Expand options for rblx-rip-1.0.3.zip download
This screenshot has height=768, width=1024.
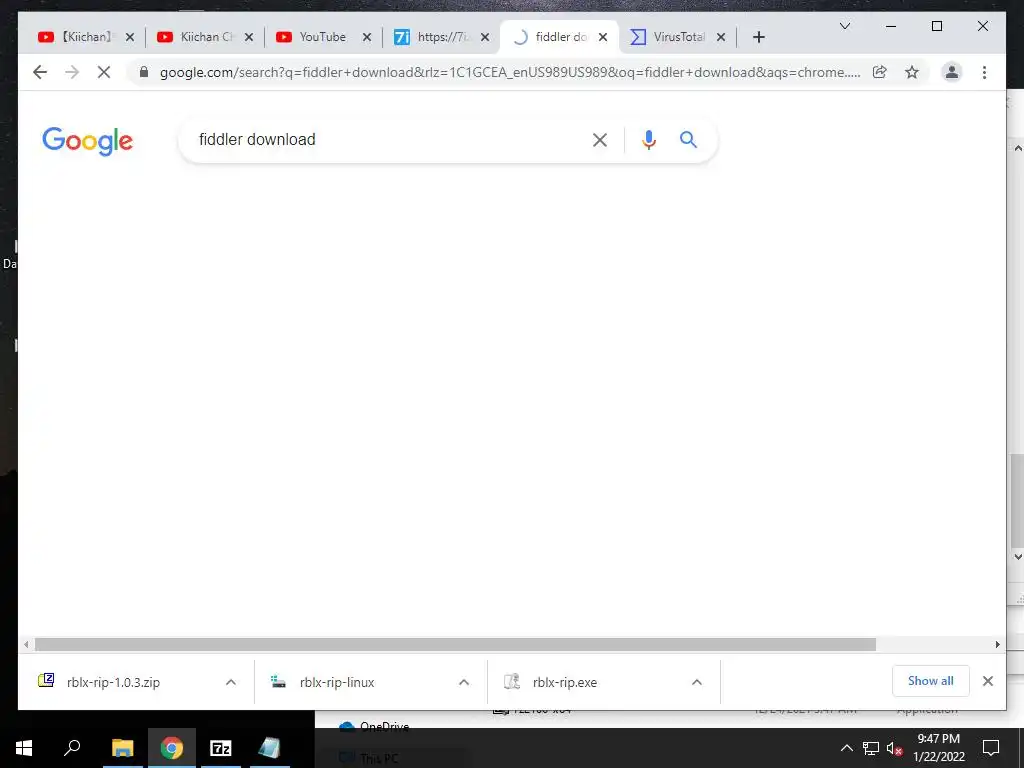click(x=231, y=682)
